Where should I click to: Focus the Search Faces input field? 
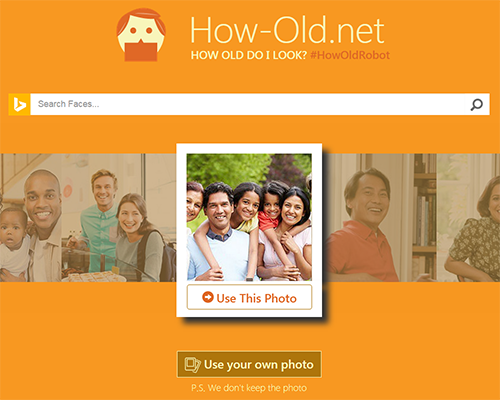click(x=247, y=104)
